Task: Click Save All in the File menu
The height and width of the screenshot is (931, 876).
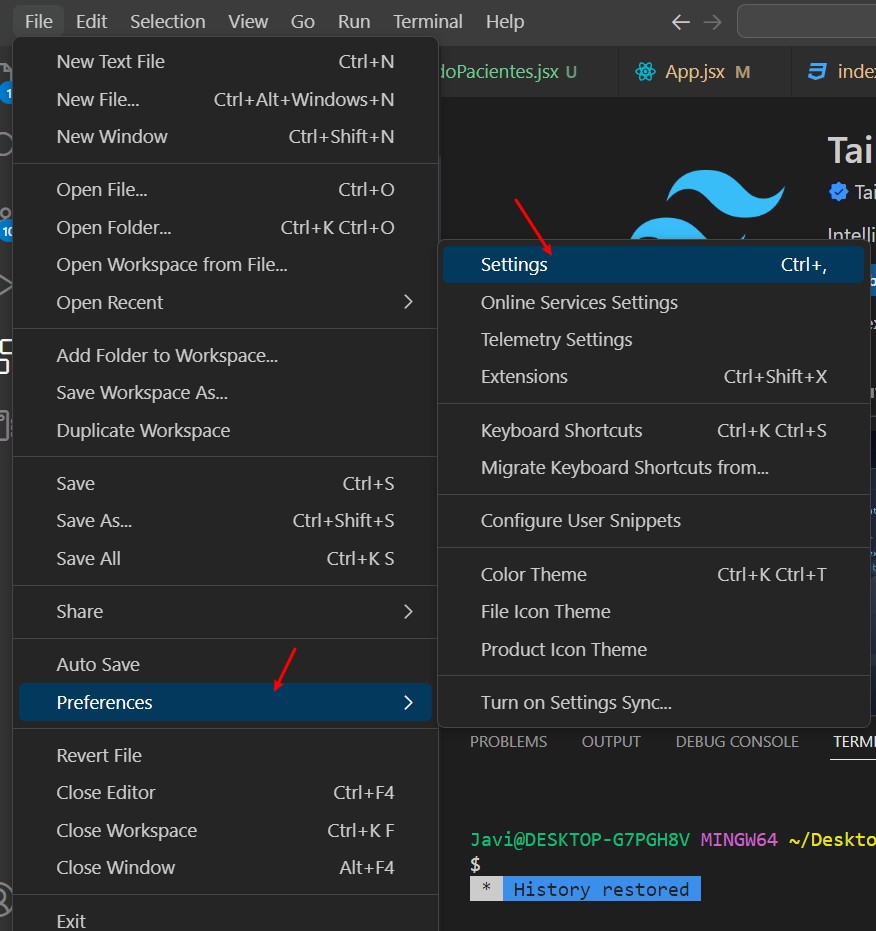Action: click(88, 559)
